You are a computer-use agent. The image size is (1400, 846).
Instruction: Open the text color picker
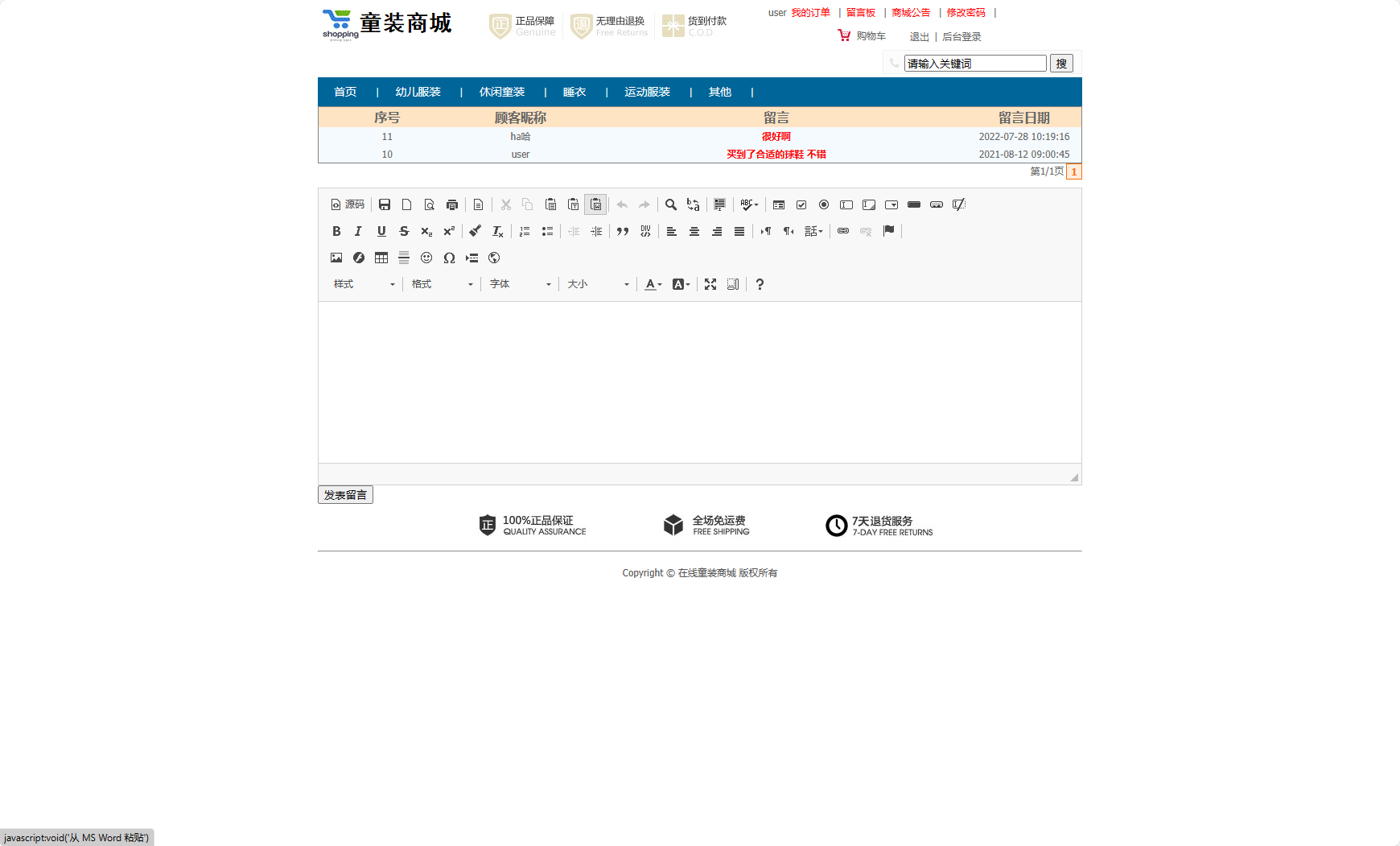[652, 284]
